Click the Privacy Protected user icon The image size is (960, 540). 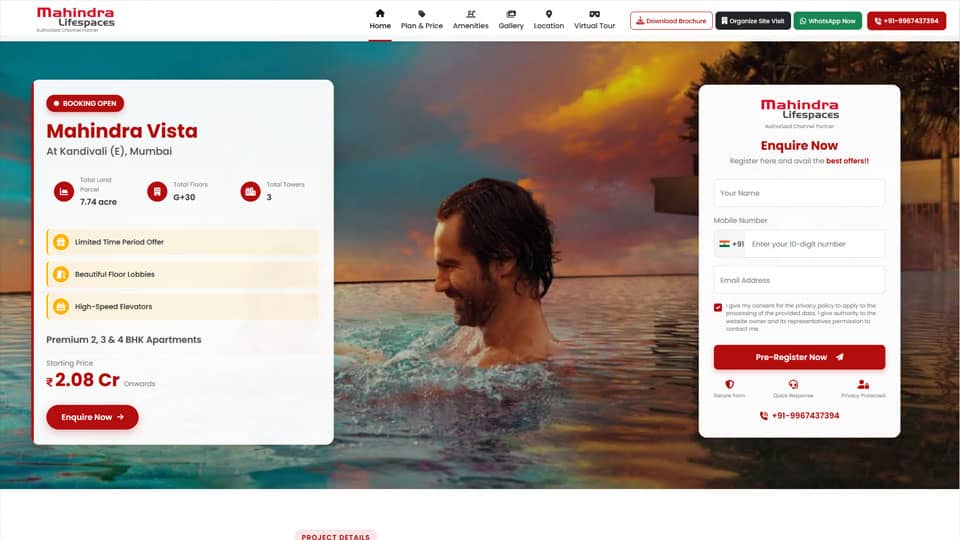tap(863, 384)
